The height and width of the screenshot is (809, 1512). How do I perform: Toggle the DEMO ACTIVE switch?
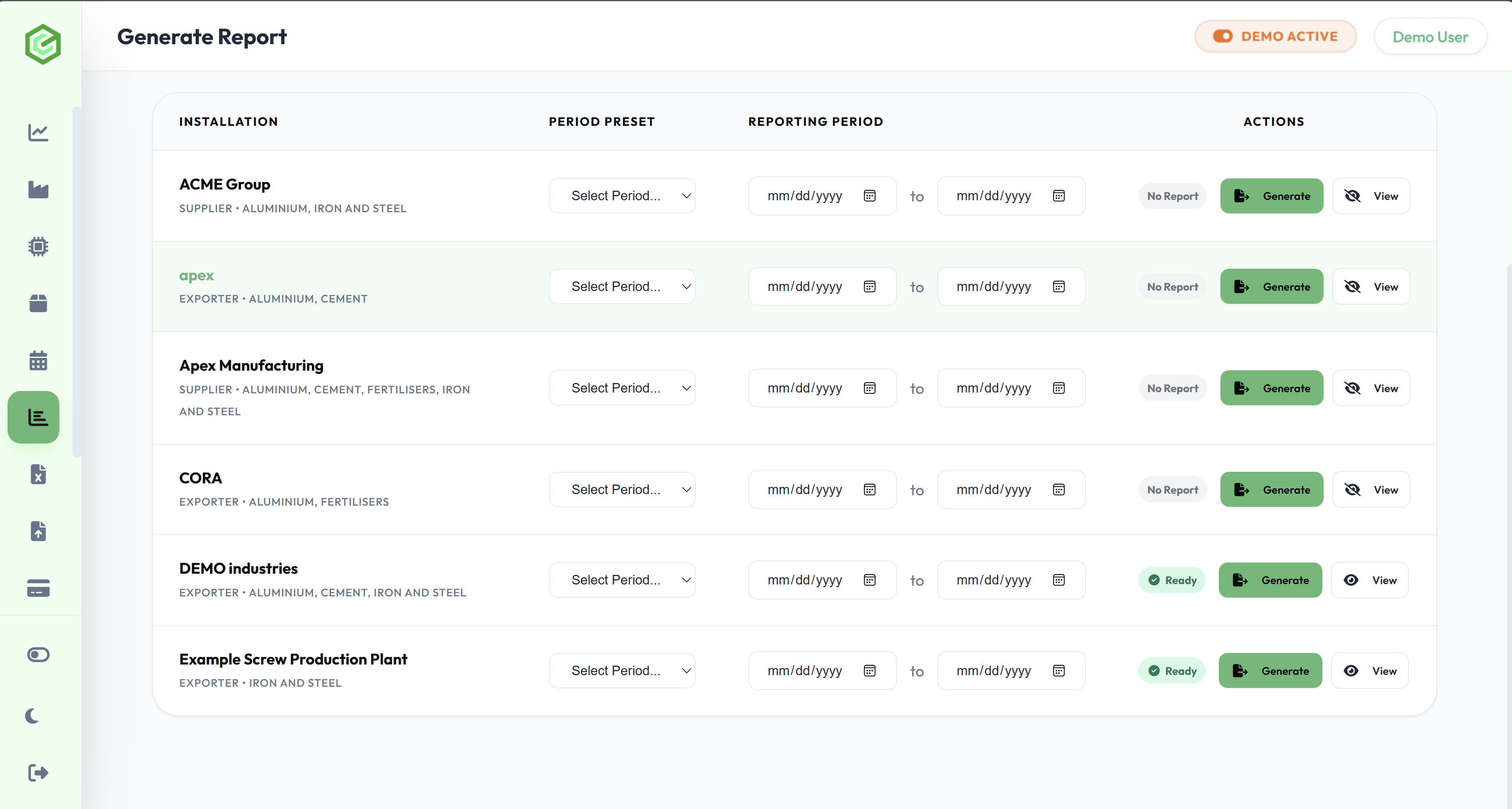point(1275,36)
